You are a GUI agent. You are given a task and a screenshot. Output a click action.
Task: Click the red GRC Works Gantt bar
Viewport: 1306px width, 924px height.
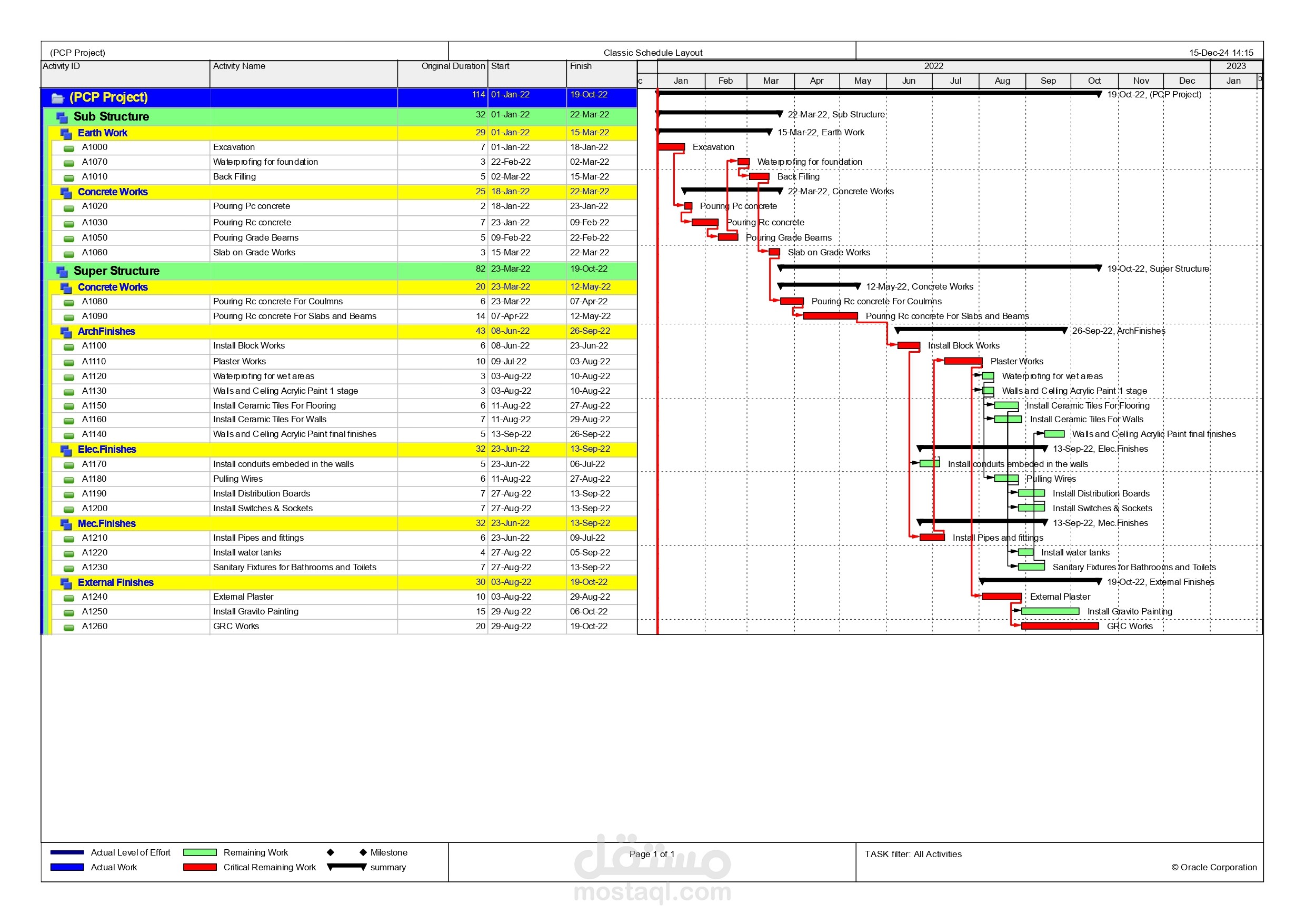coord(1060,627)
